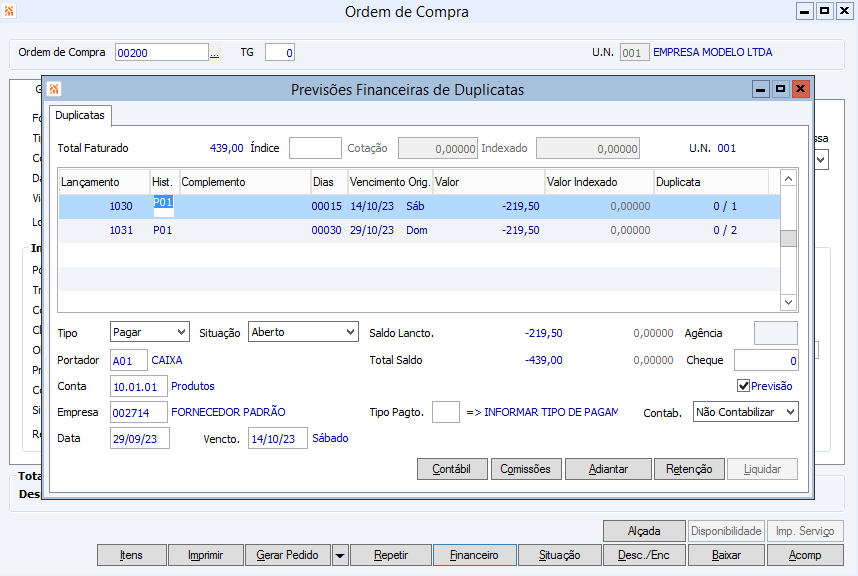Maximize the Previsões Financeiras dialog
858x576 pixels.
pyautogui.click(x=780, y=89)
